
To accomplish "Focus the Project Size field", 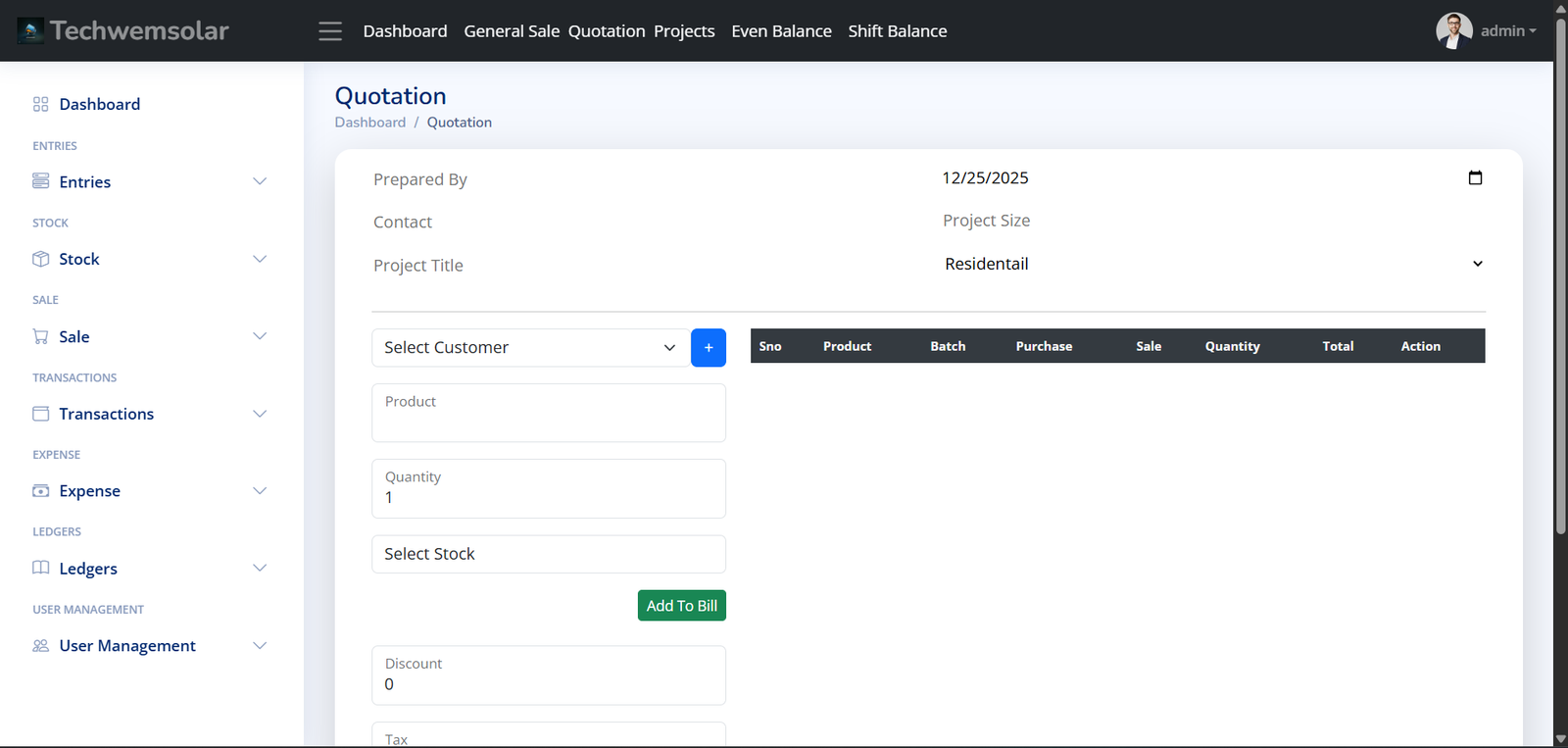I will click(1213, 221).
